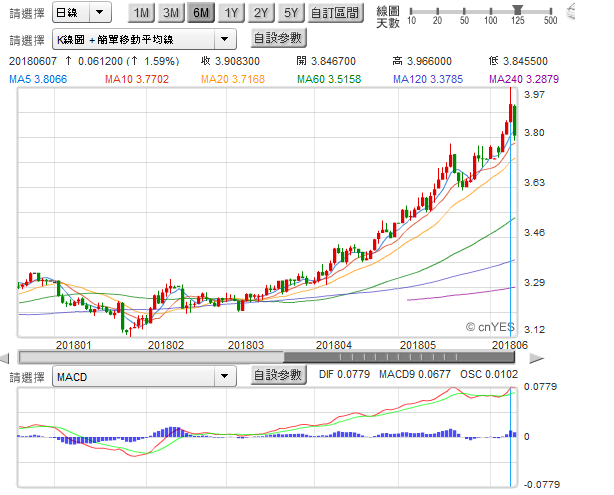This screenshot has width=614, height=495.
Task: Click the 201803 axis label
Action: [x=246, y=345]
